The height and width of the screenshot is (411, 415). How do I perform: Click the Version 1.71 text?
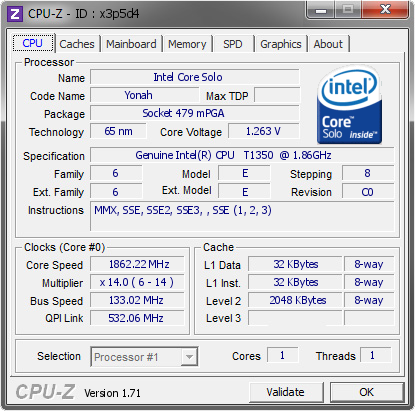(x=112, y=393)
